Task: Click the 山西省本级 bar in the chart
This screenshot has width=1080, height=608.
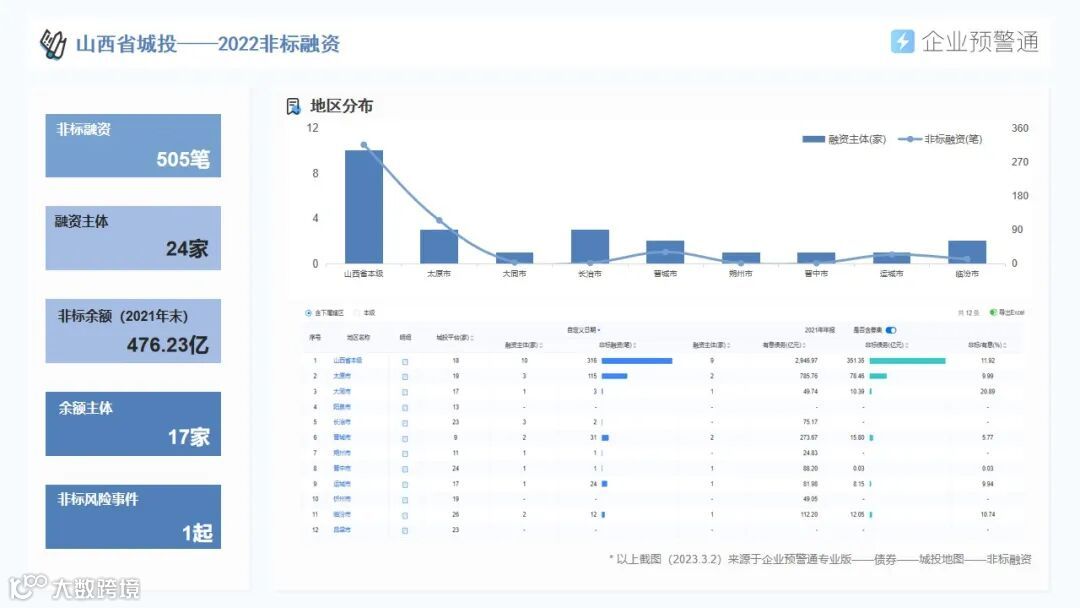Action: tap(364, 207)
